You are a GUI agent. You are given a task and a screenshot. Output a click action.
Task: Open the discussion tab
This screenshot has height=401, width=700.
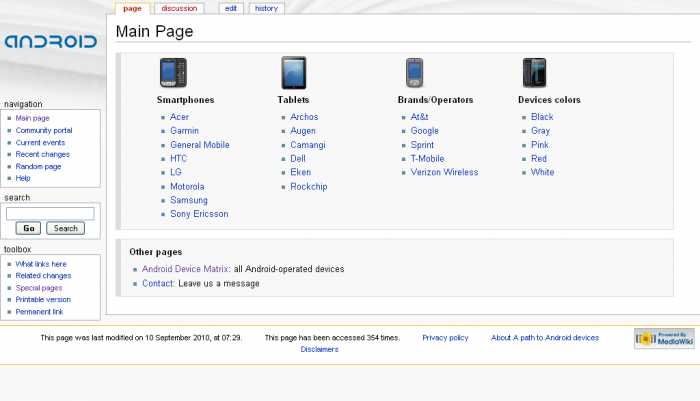click(x=179, y=8)
